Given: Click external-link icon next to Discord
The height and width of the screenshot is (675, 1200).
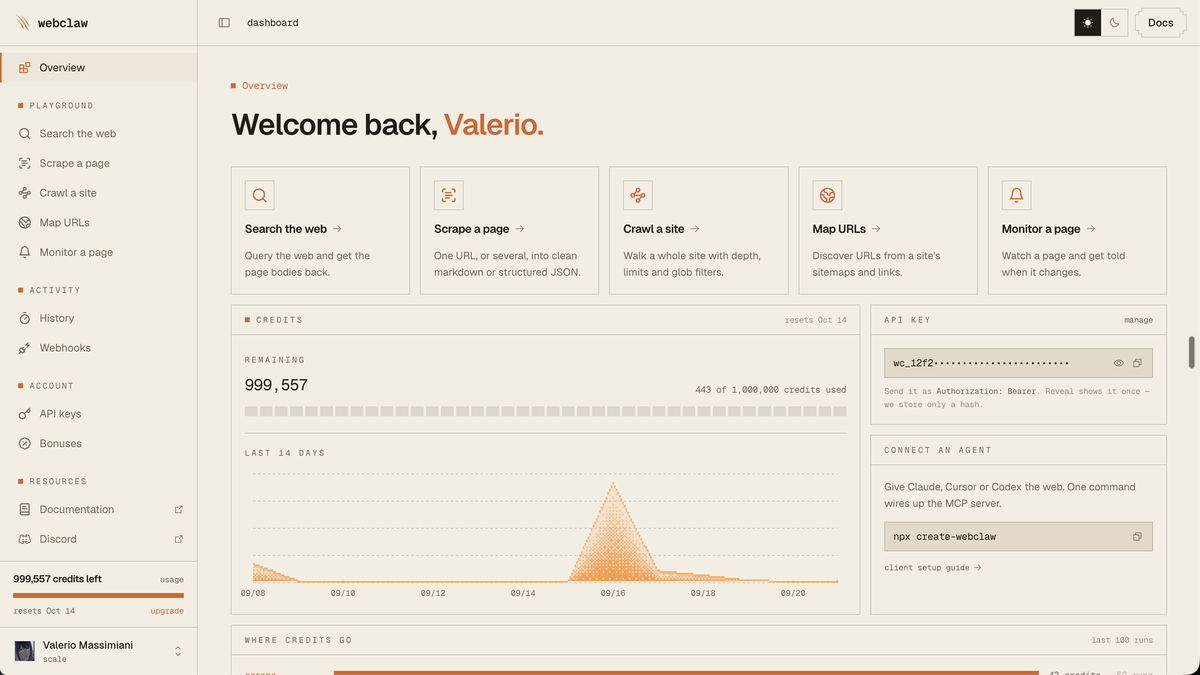Looking at the screenshot, I should click(x=179, y=539).
